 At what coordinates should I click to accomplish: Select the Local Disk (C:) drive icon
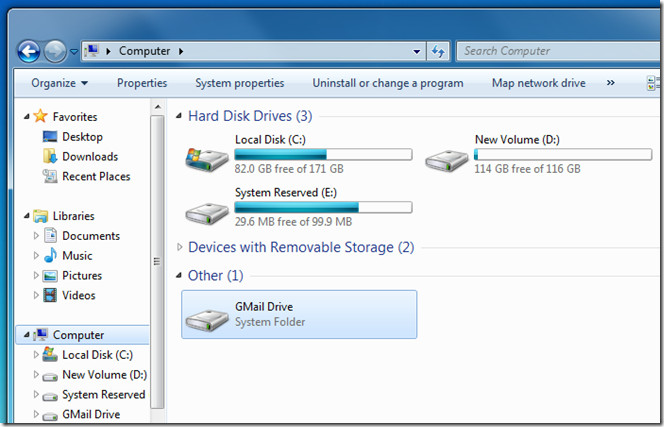[x=207, y=156]
